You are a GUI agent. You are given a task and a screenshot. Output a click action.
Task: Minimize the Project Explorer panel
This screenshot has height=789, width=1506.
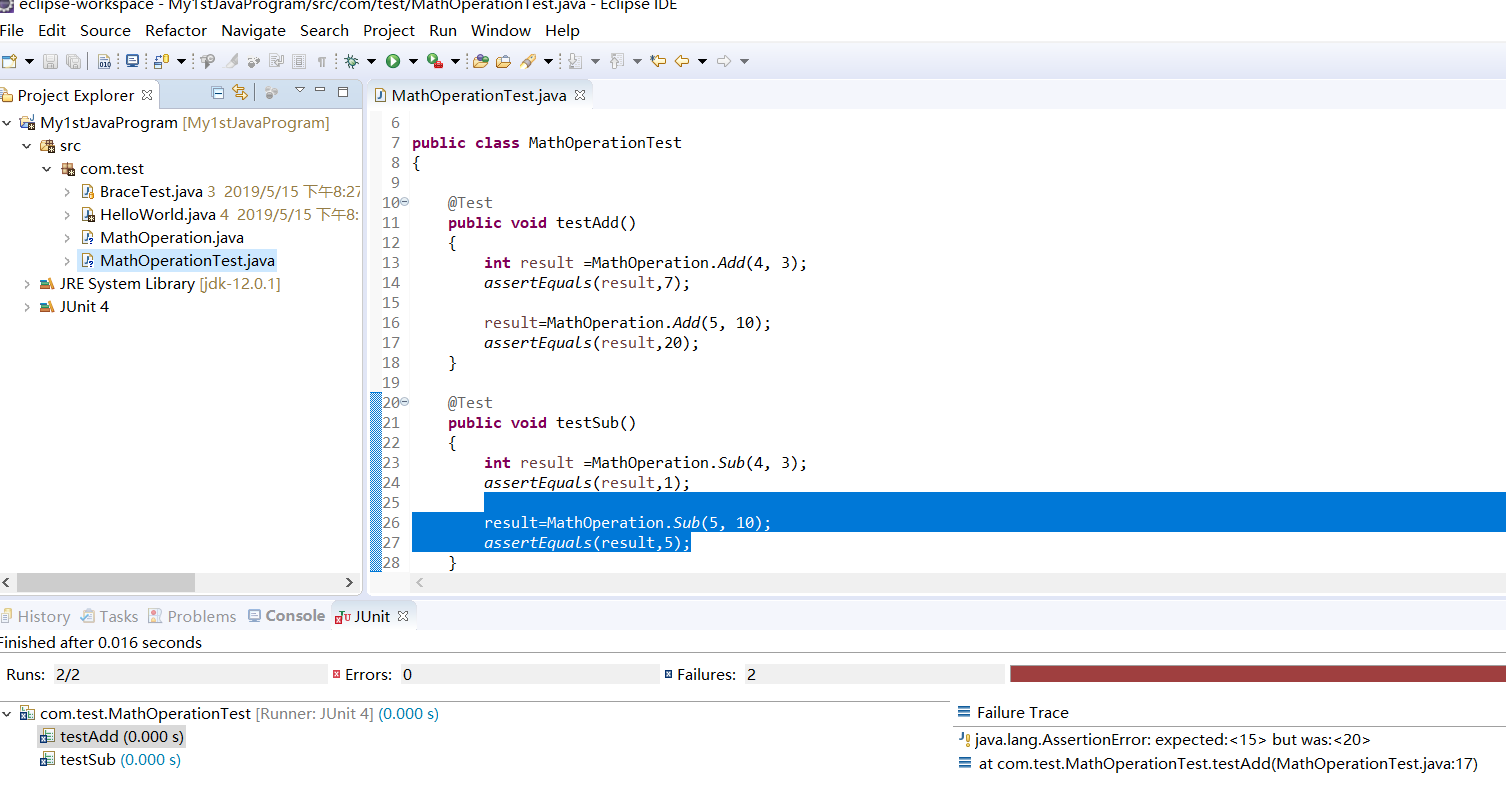tap(320, 90)
